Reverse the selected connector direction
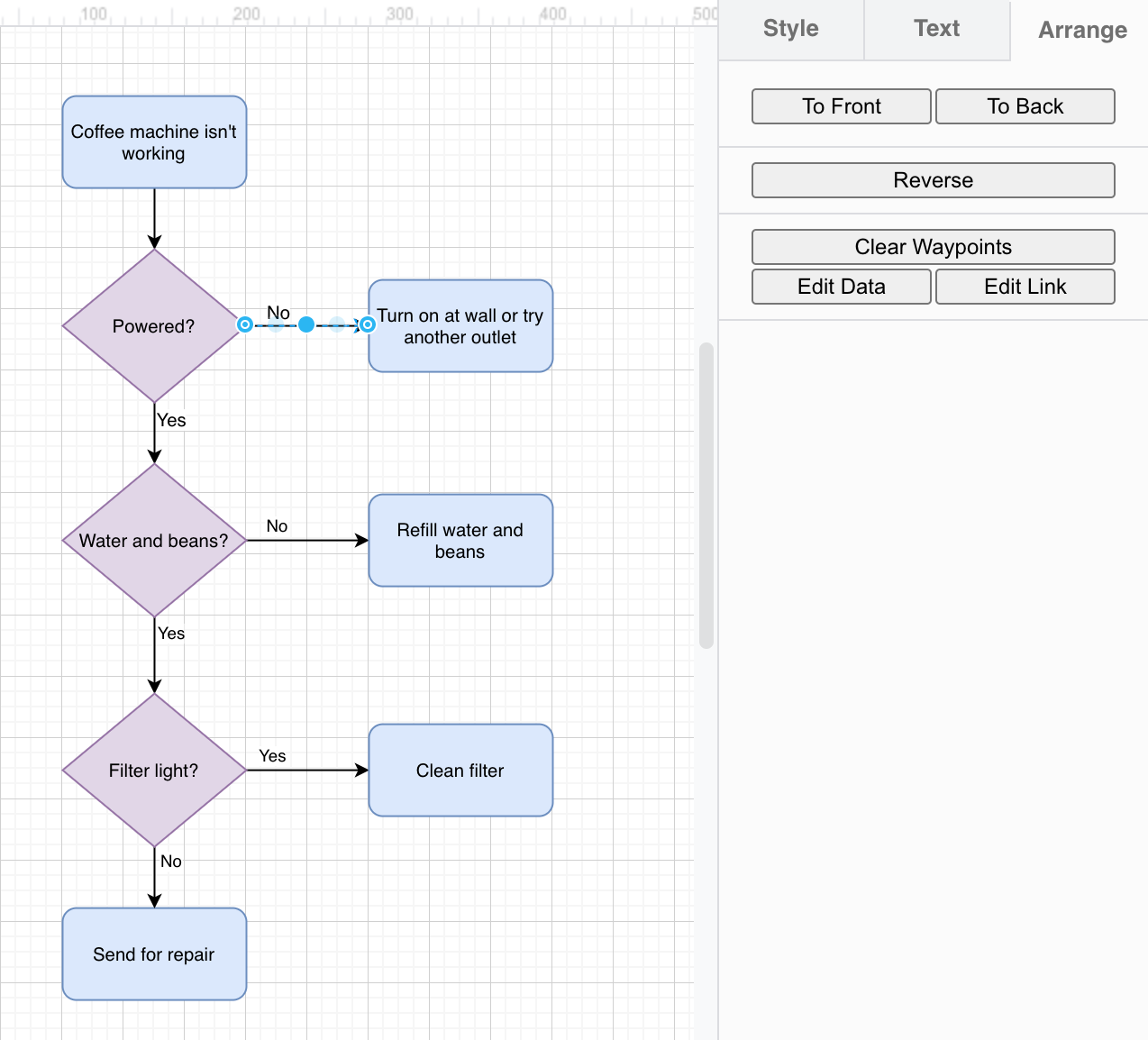 pyautogui.click(x=933, y=179)
